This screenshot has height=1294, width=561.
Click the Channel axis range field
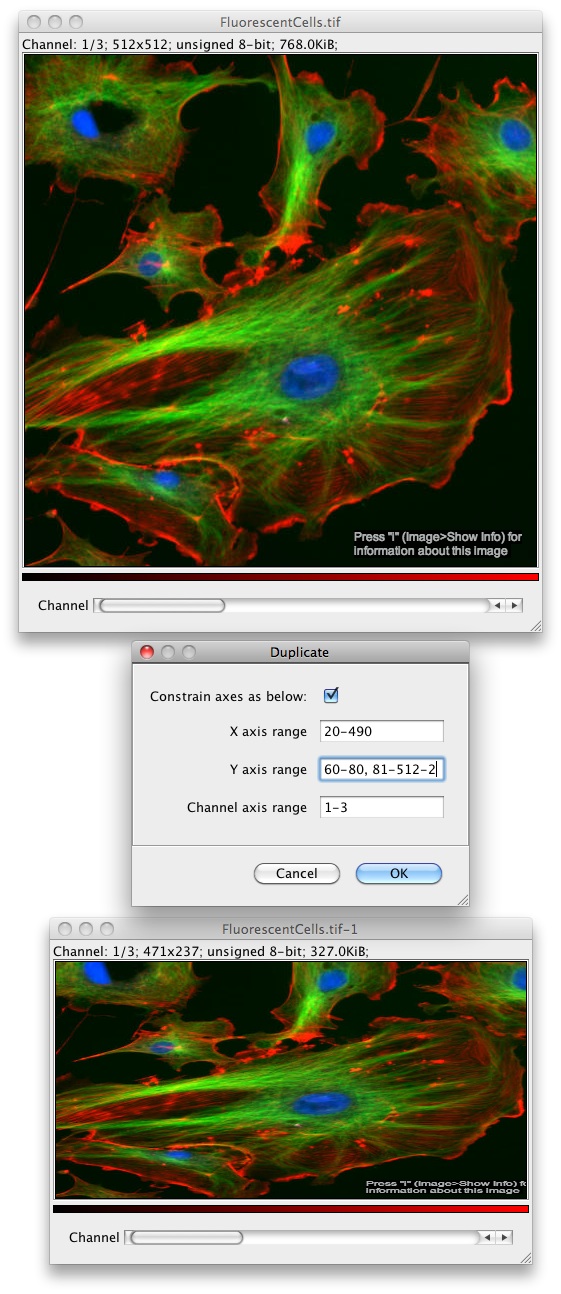tap(382, 807)
